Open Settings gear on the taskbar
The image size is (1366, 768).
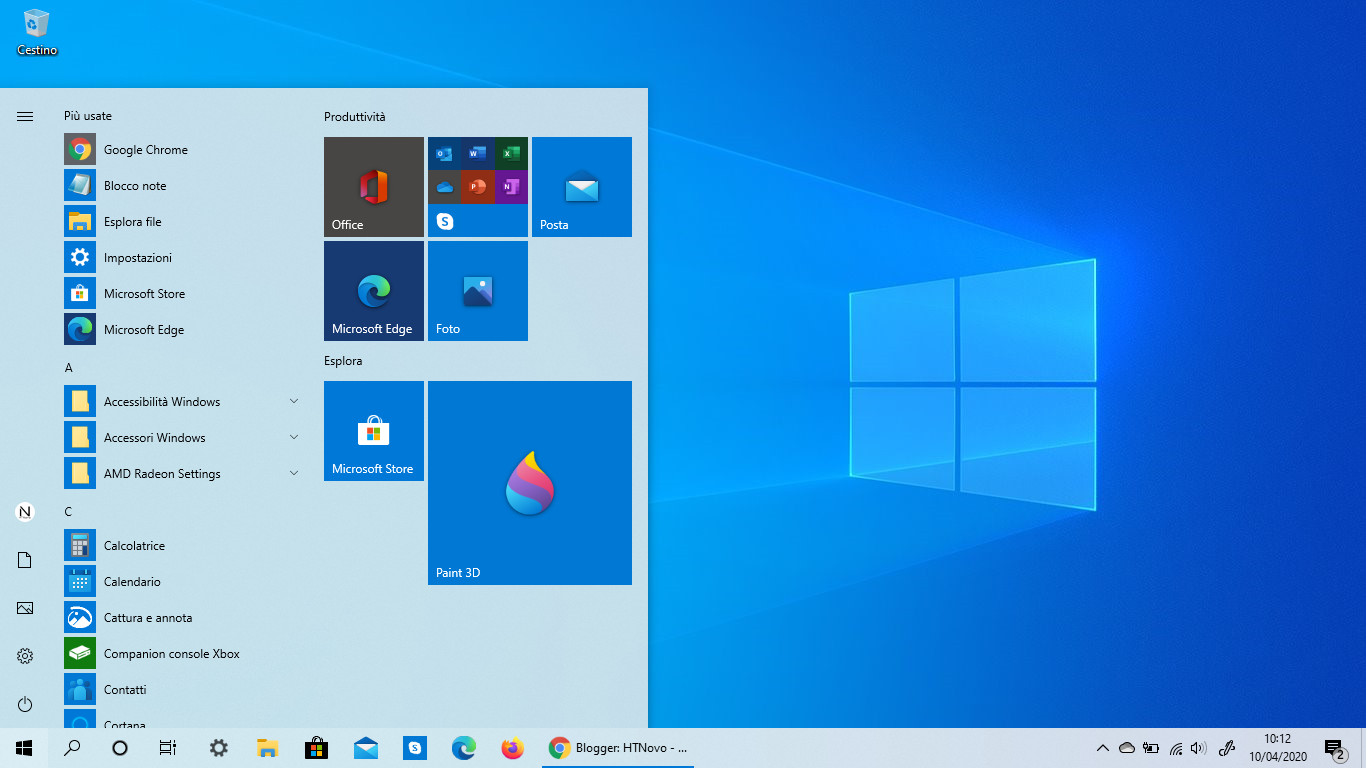point(218,748)
